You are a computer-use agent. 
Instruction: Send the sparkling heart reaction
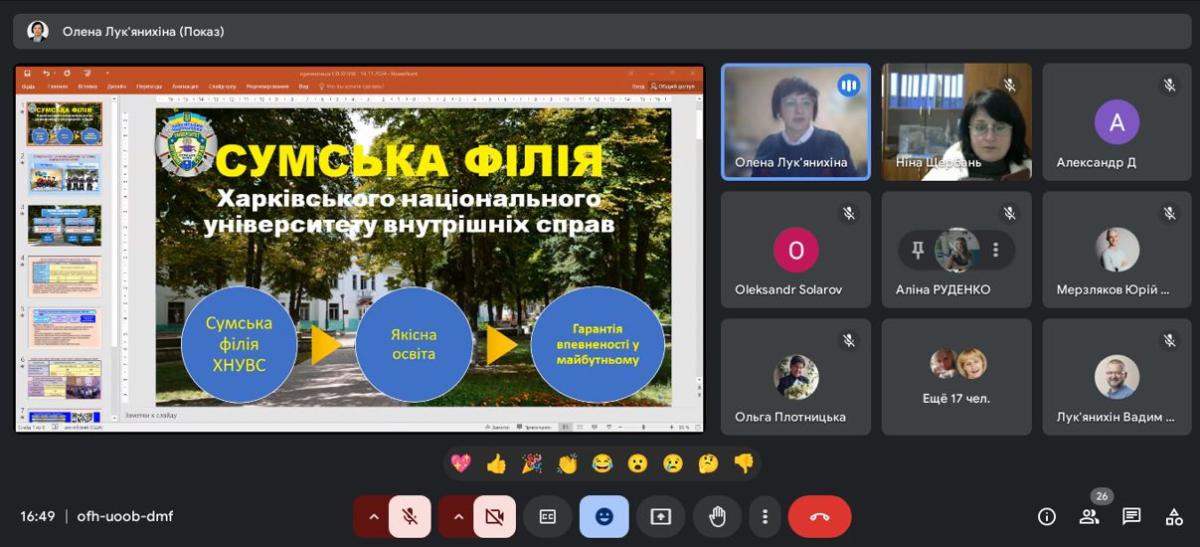pyautogui.click(x=461, y=463)
